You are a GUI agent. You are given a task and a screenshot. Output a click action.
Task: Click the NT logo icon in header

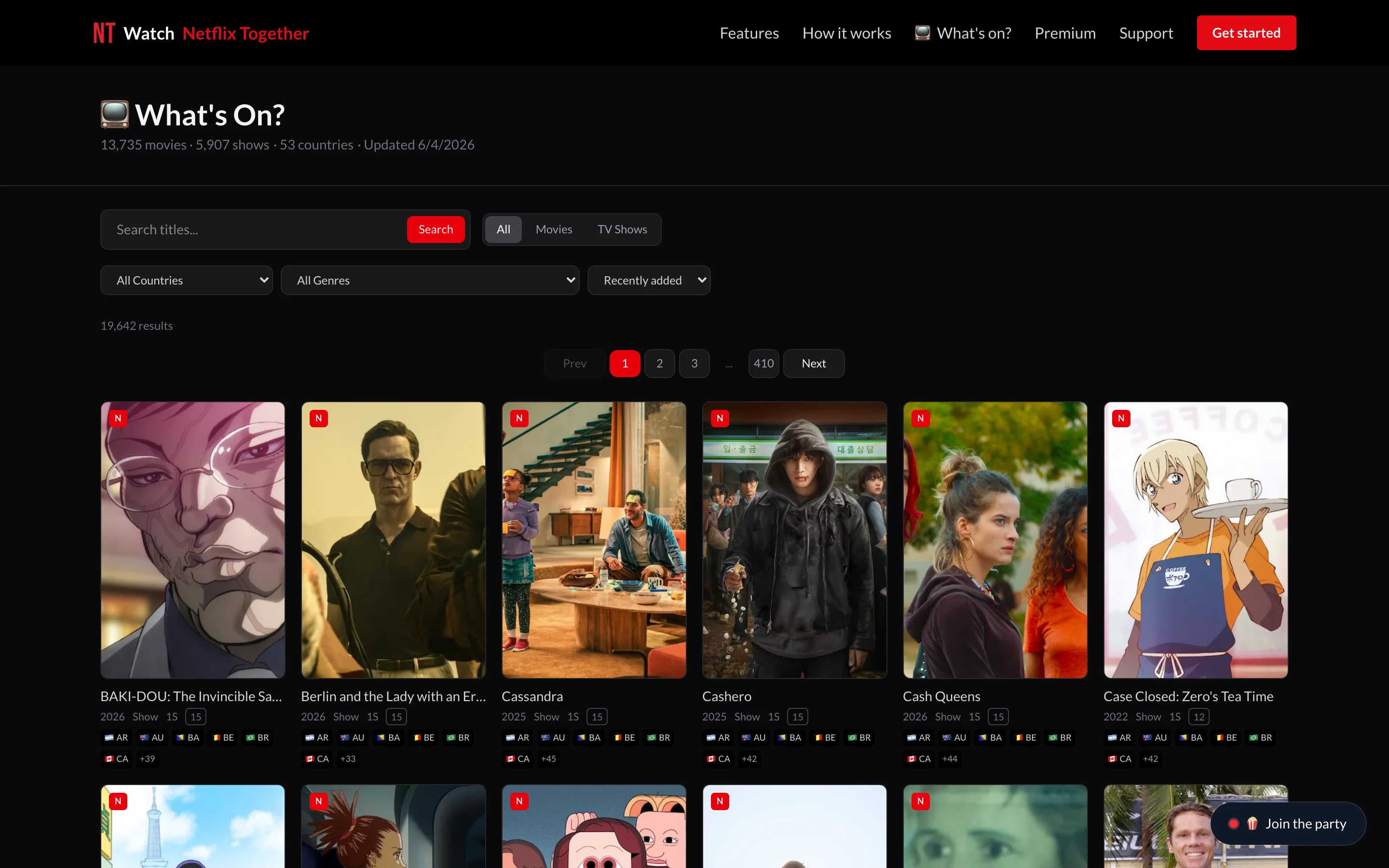point(104,33)
